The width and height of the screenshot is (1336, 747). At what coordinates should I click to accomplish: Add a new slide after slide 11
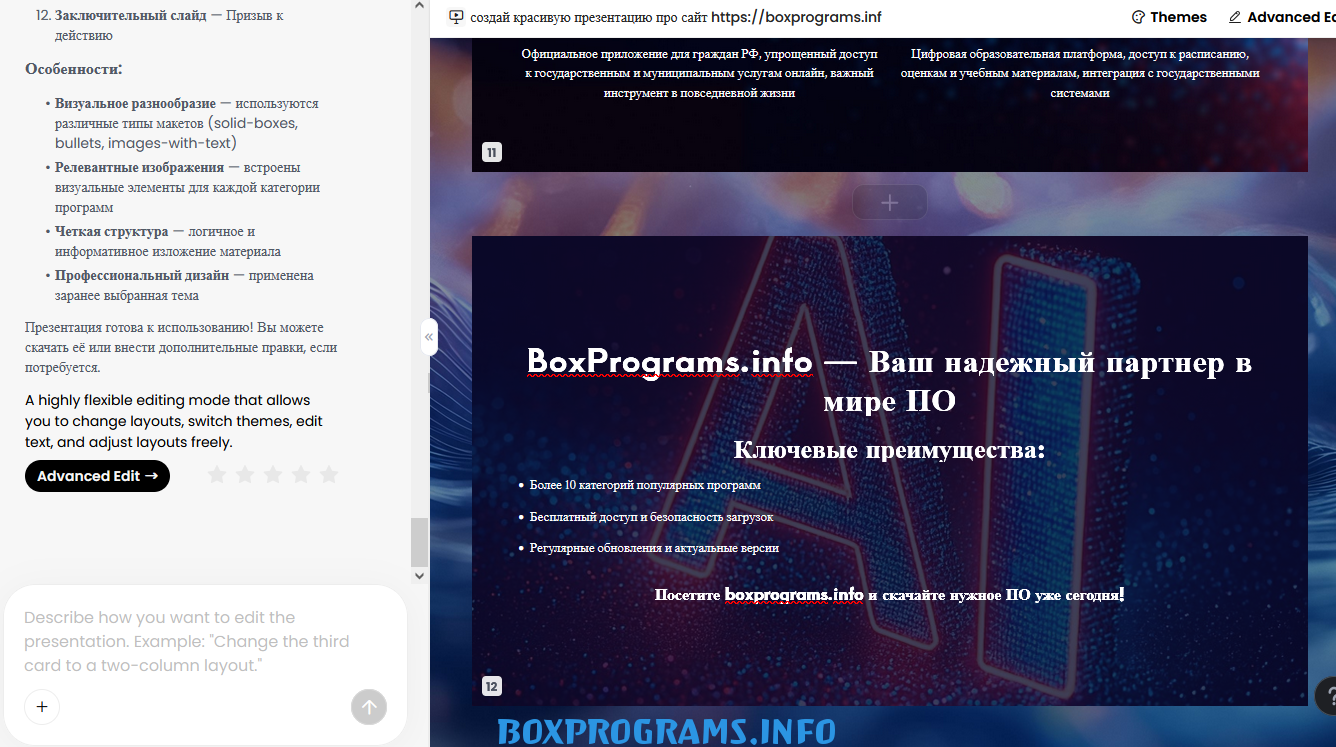pos(889,203)
